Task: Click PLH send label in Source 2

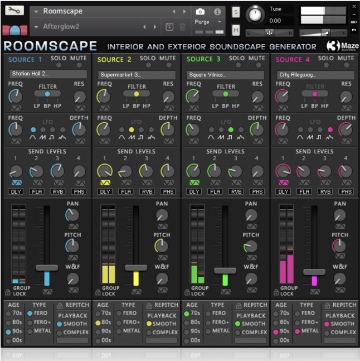Action: (x=126, y=192)
